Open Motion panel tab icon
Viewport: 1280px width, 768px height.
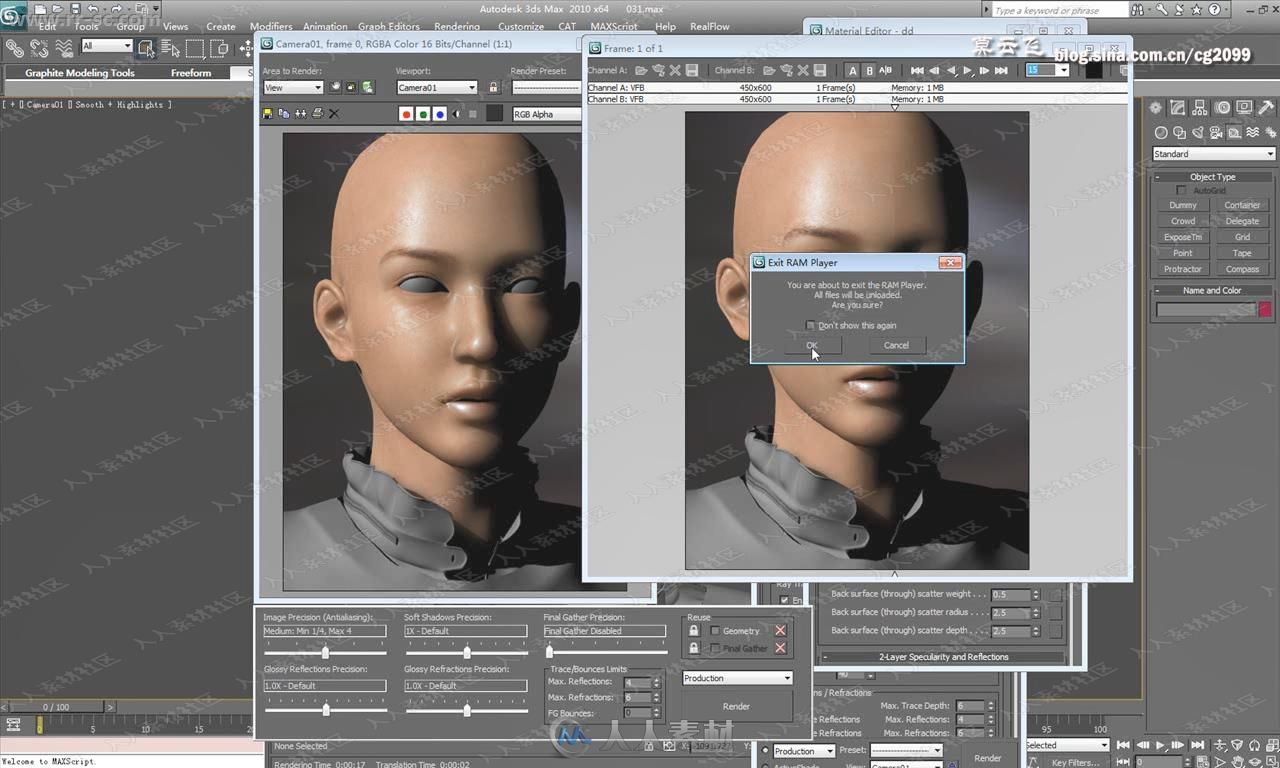point(1223,107)
